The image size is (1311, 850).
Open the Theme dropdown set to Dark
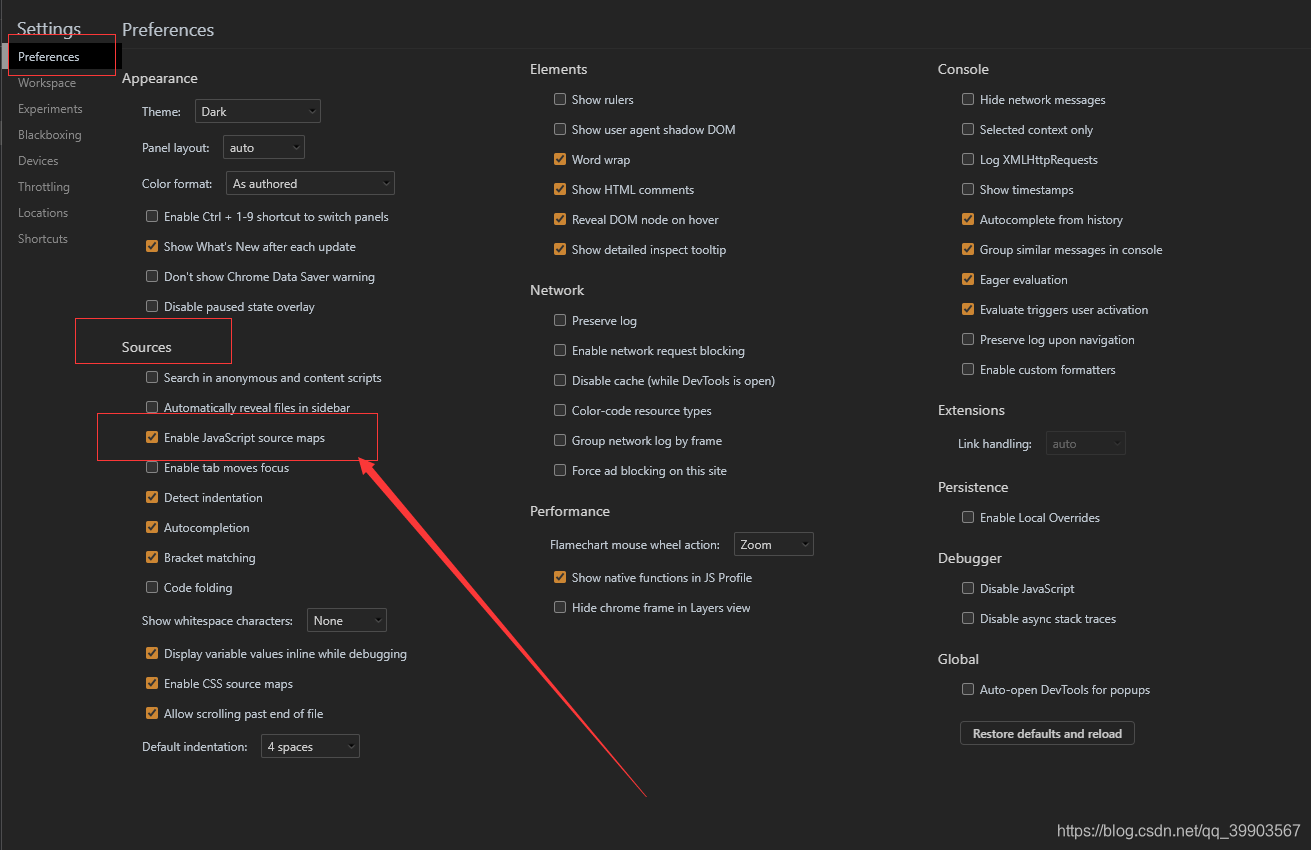point(258,111)
